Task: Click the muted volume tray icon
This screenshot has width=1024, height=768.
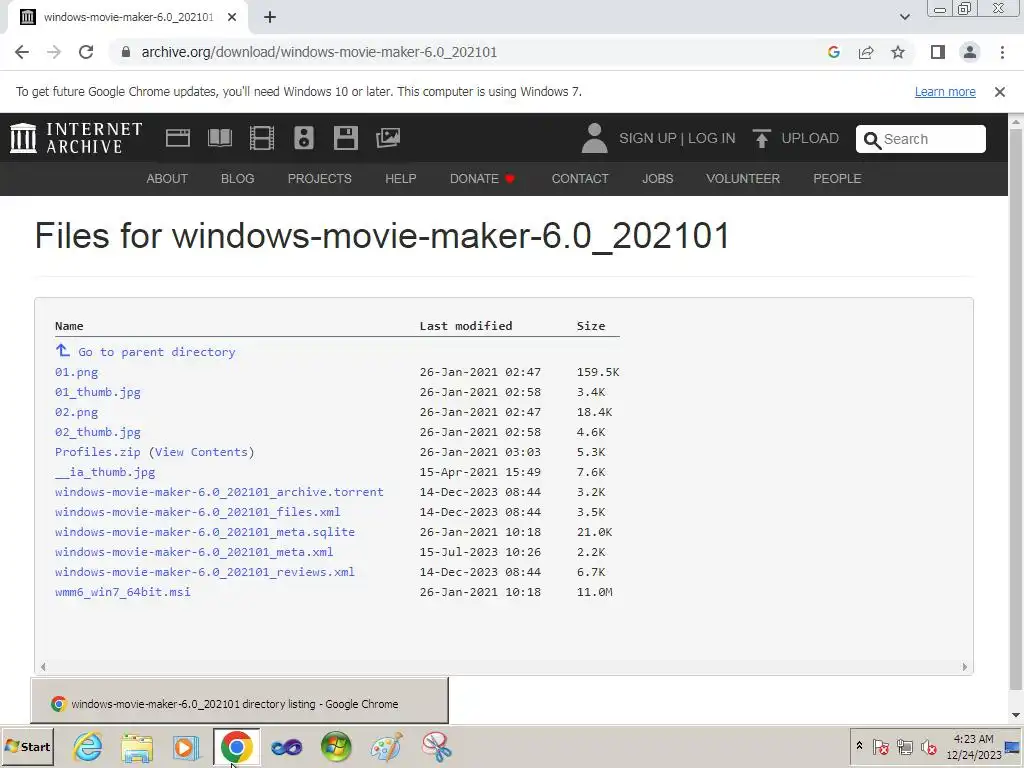Action: (x=929, y=746)
